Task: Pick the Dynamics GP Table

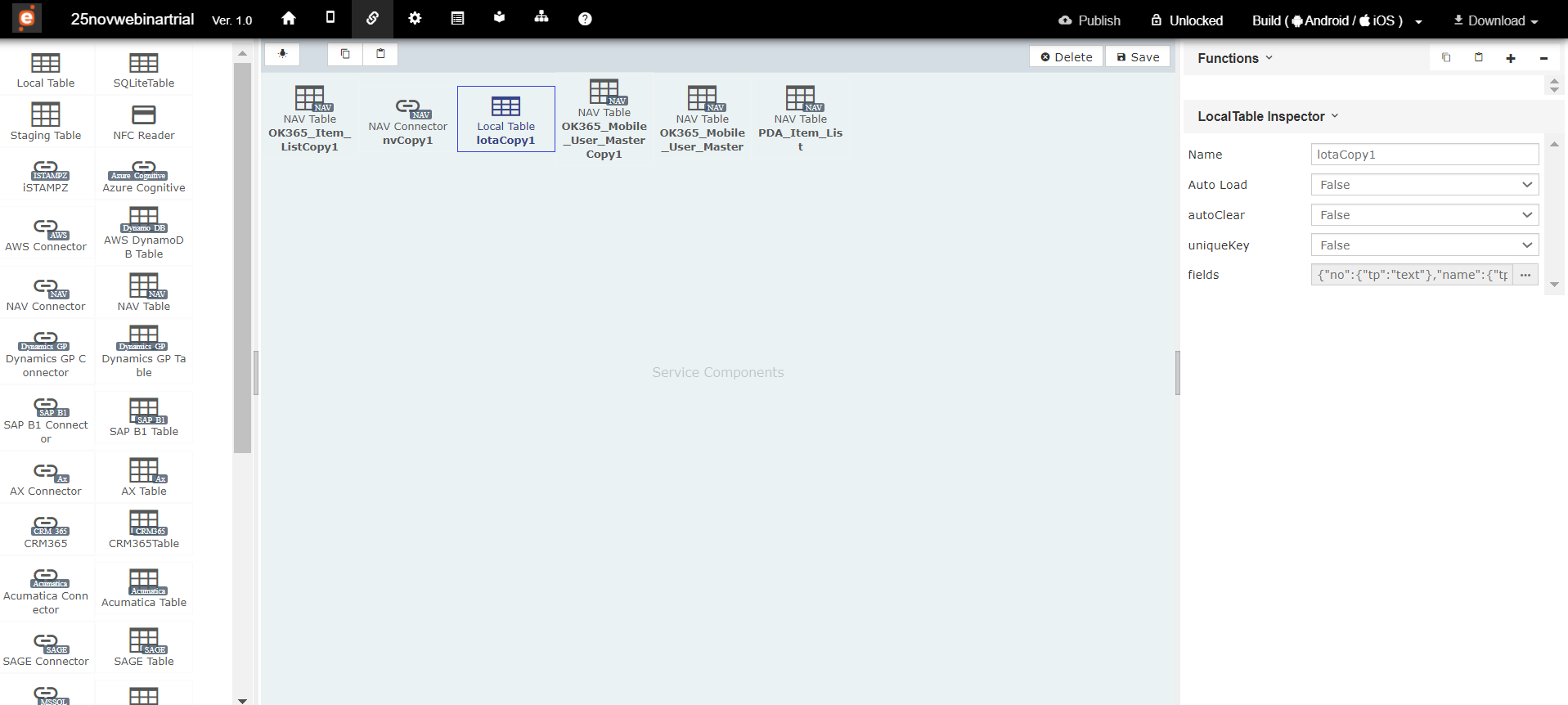Action: (144, 352)
